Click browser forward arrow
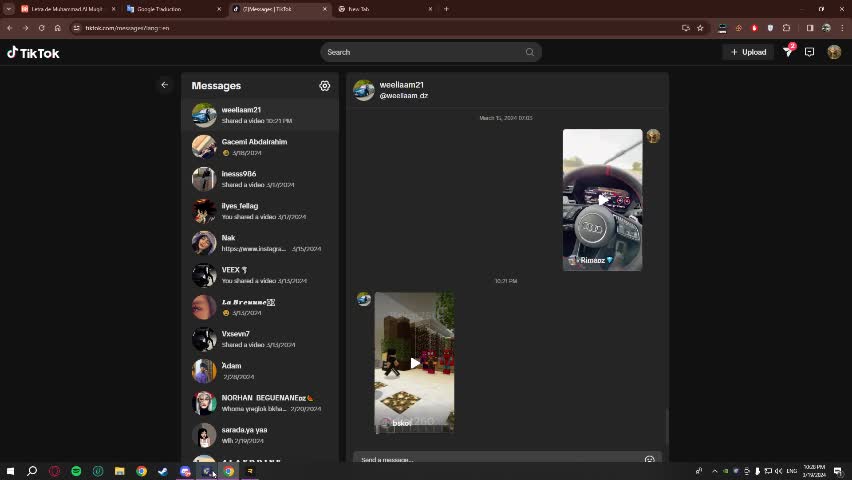The width and height of the screenshot is (852, 480). 26,28
